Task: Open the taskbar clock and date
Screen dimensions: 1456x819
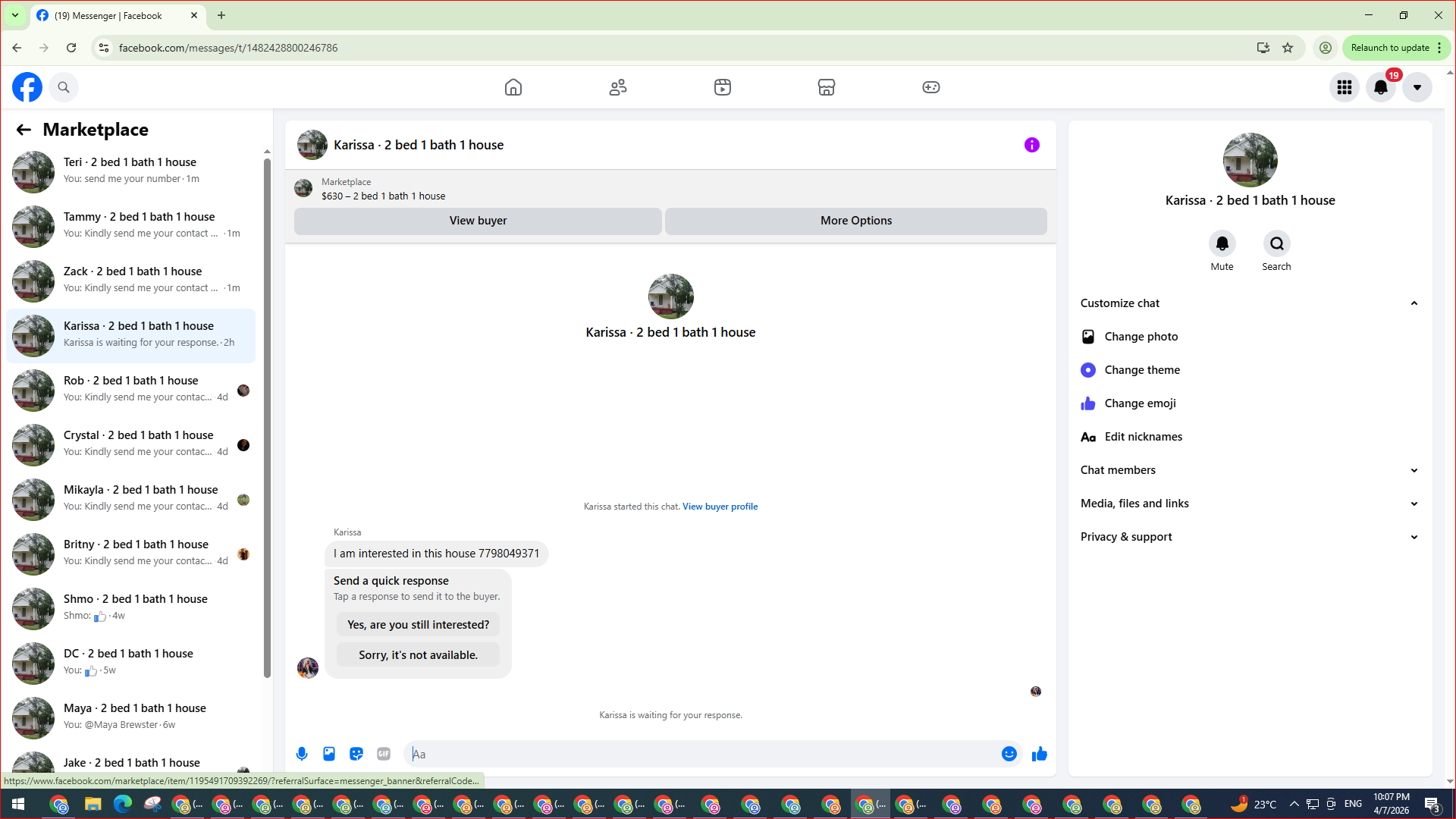Action: click(1392, 804)
